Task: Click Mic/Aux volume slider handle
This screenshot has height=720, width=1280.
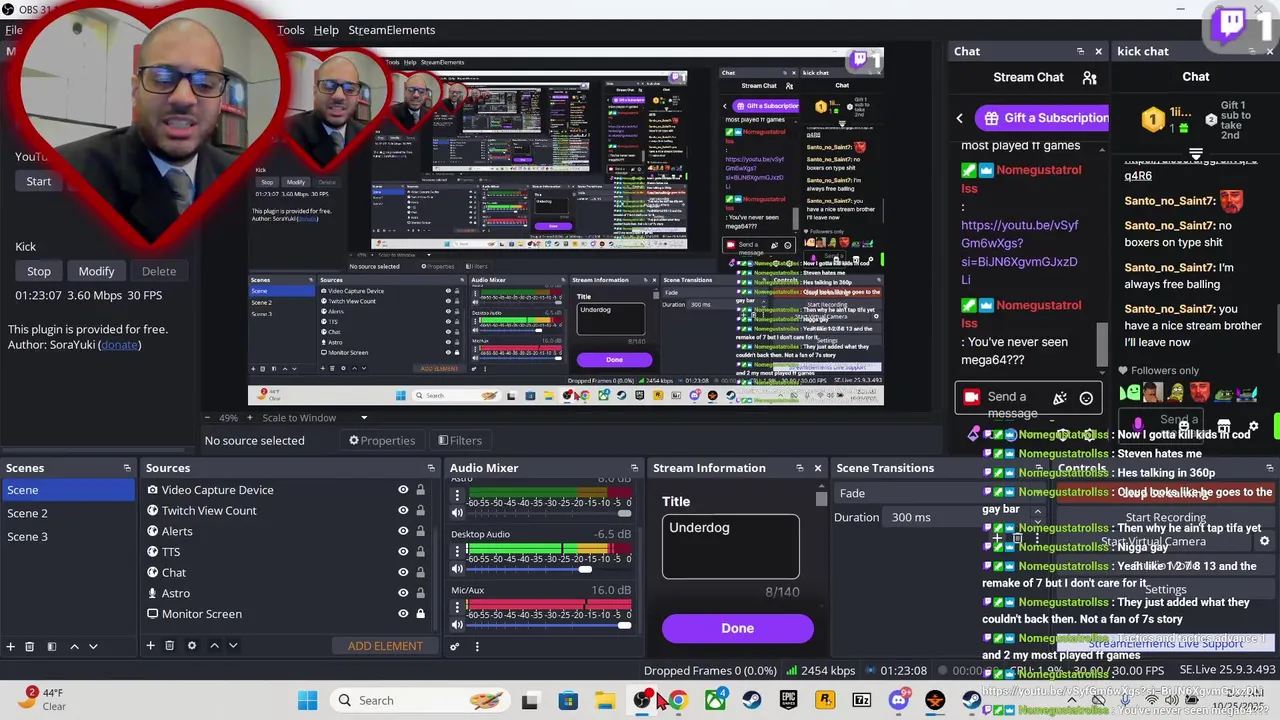Action: pyautogui.click(x=623, y=625)
